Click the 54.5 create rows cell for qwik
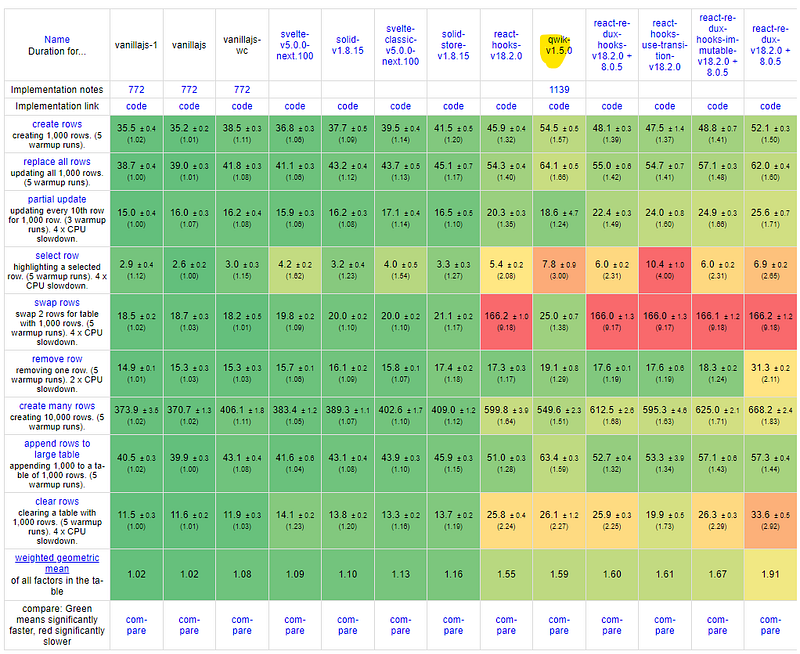 coord(559,133)
